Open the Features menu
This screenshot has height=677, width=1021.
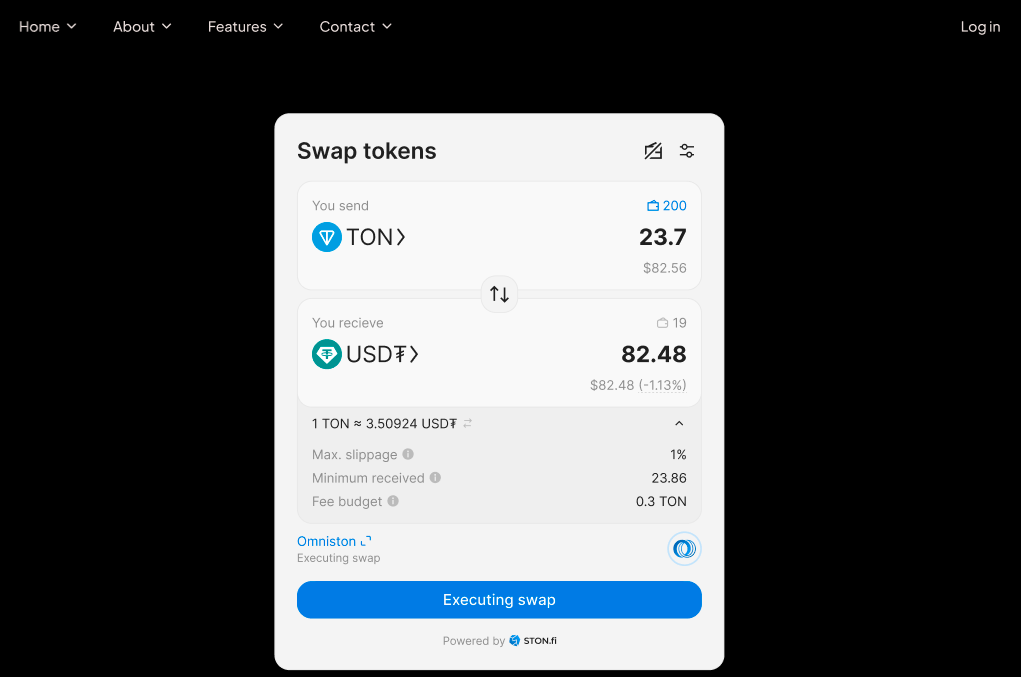245,27
